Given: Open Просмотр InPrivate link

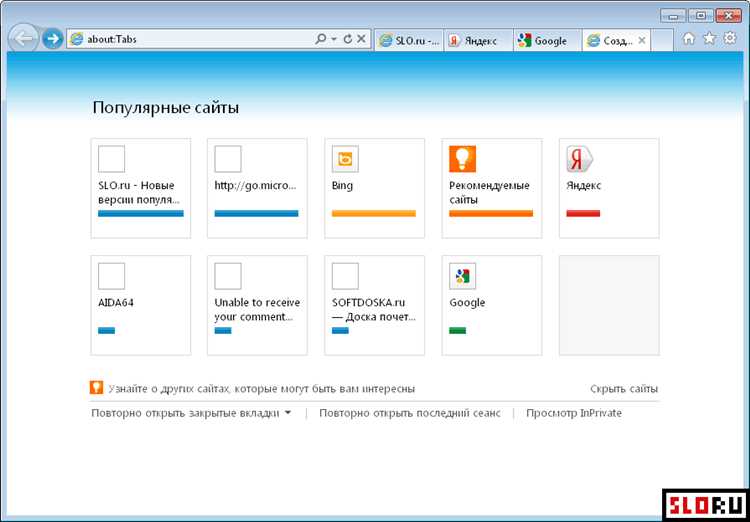Looking at the screenshot, I should (x=573, y=413).
